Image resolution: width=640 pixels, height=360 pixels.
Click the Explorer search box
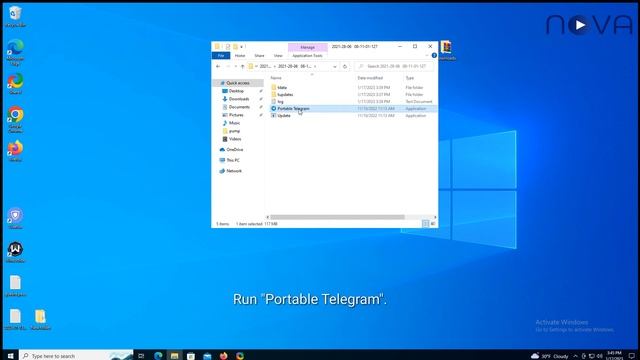(394, 66)
